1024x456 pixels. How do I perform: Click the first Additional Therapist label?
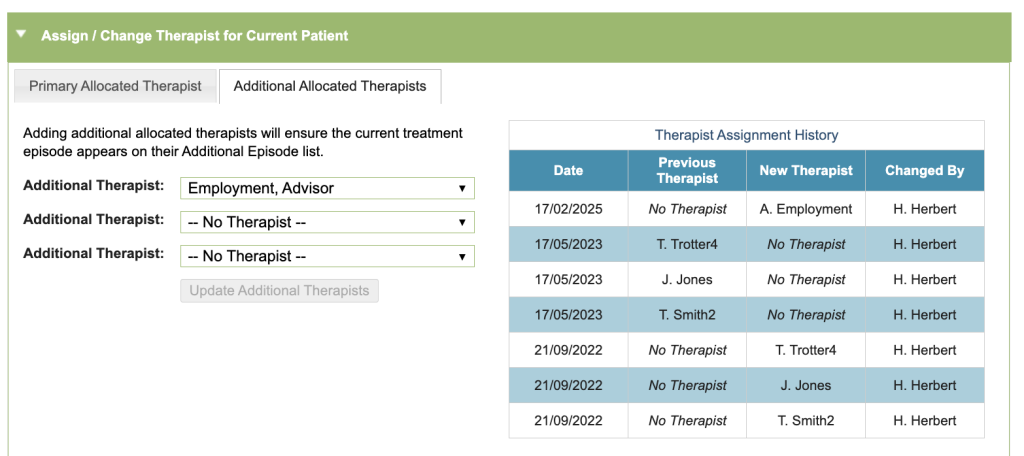[93, 186]
